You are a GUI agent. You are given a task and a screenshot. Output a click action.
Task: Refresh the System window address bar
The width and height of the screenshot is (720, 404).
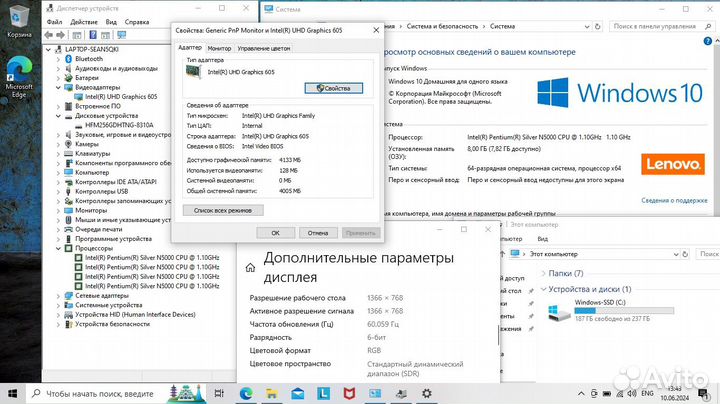(597, 27)
